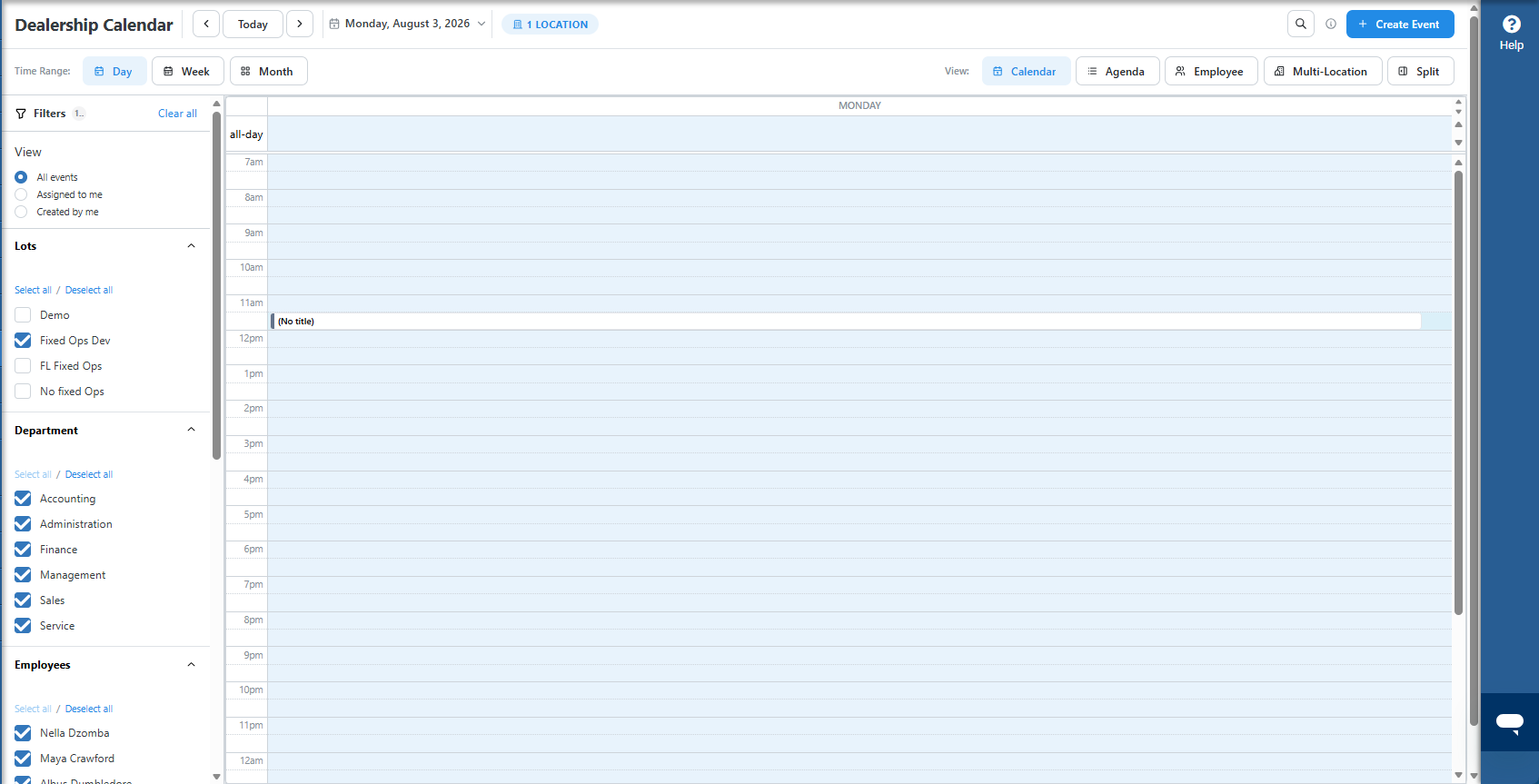Switch time range to Week
Viewport: 1539px width, 784px height.
click(187, 71)
